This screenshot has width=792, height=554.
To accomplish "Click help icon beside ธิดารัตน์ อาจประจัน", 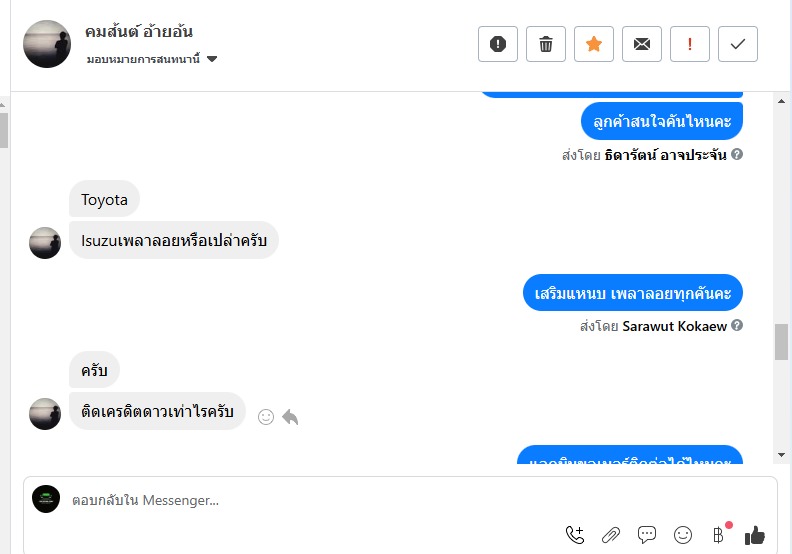I will (x=737, y=155).
